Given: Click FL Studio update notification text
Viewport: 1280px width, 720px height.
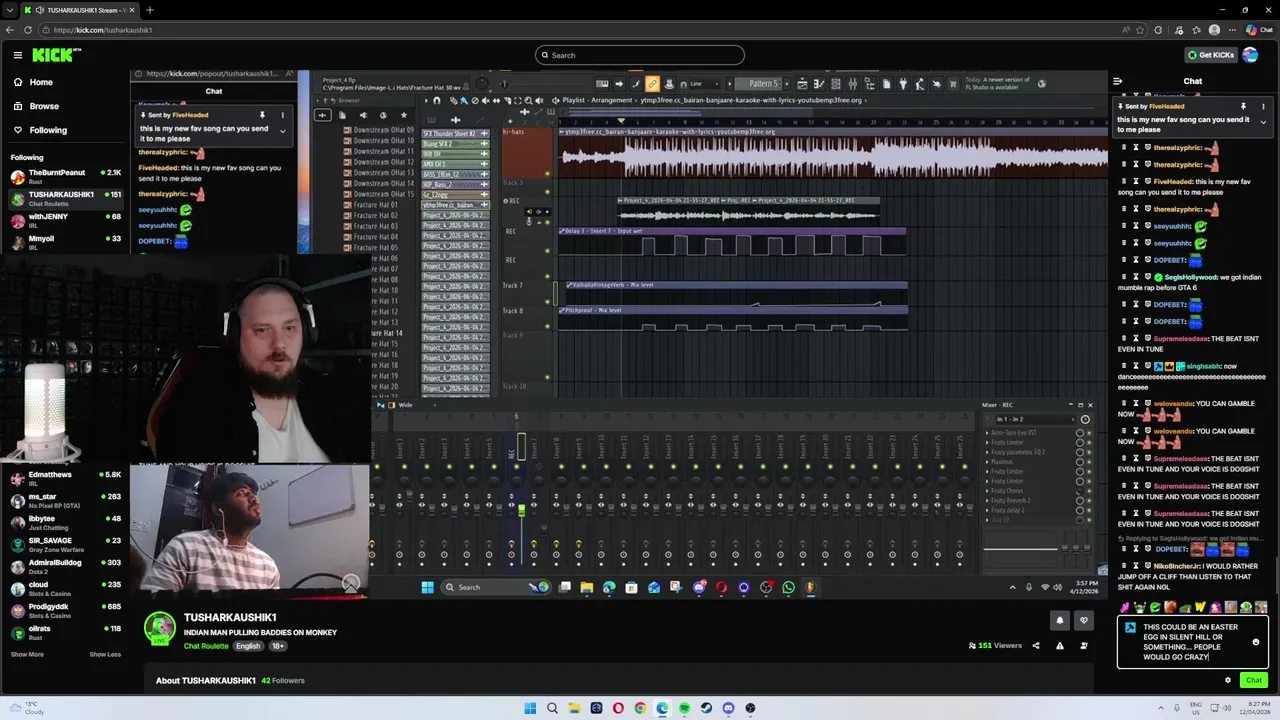Looking at the screenshot, I should [x=998, y=83].
